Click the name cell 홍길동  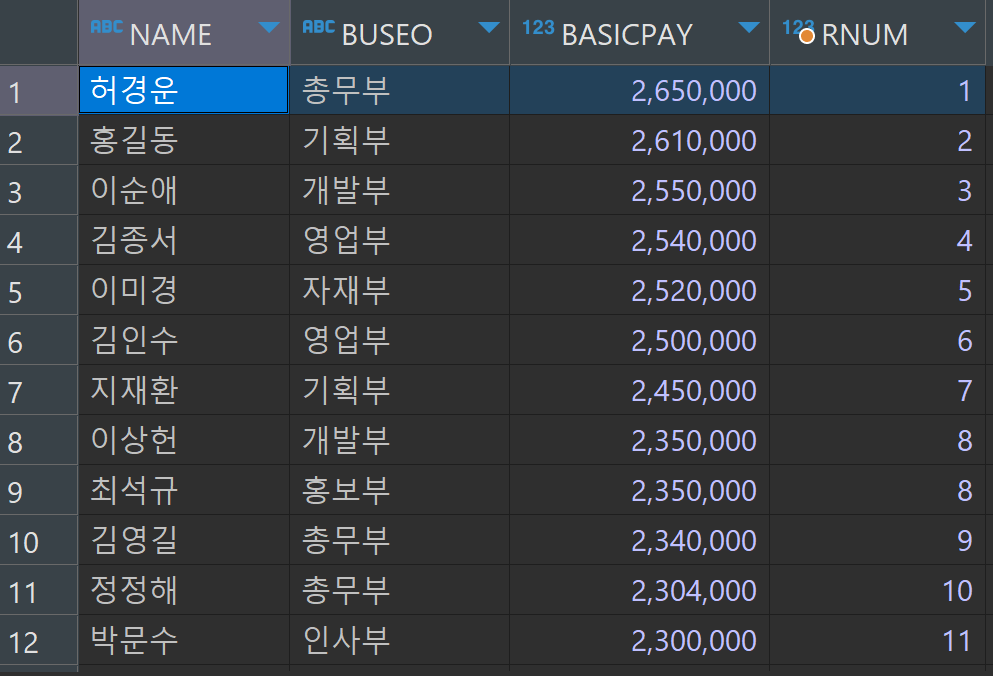pos(184,141)
